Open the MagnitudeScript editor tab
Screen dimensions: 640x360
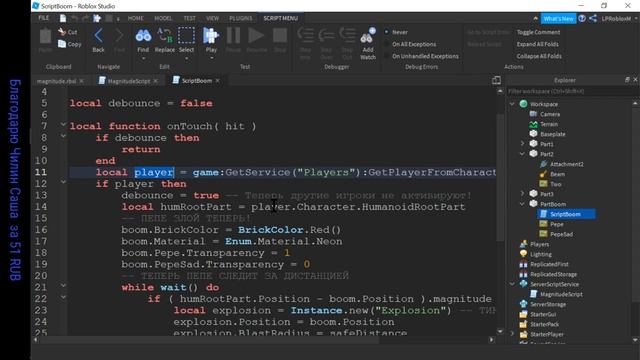pyautogui.click(x=128, y=81)
